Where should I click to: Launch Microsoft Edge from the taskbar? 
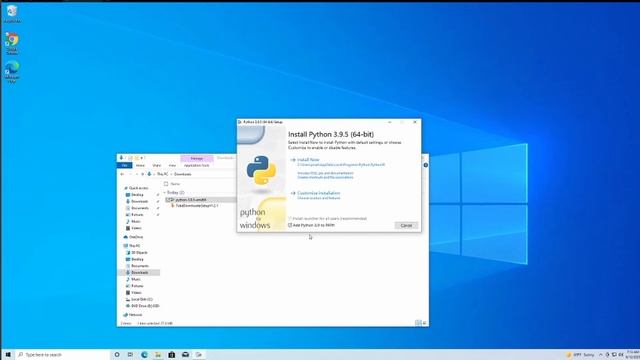(144, 355)
